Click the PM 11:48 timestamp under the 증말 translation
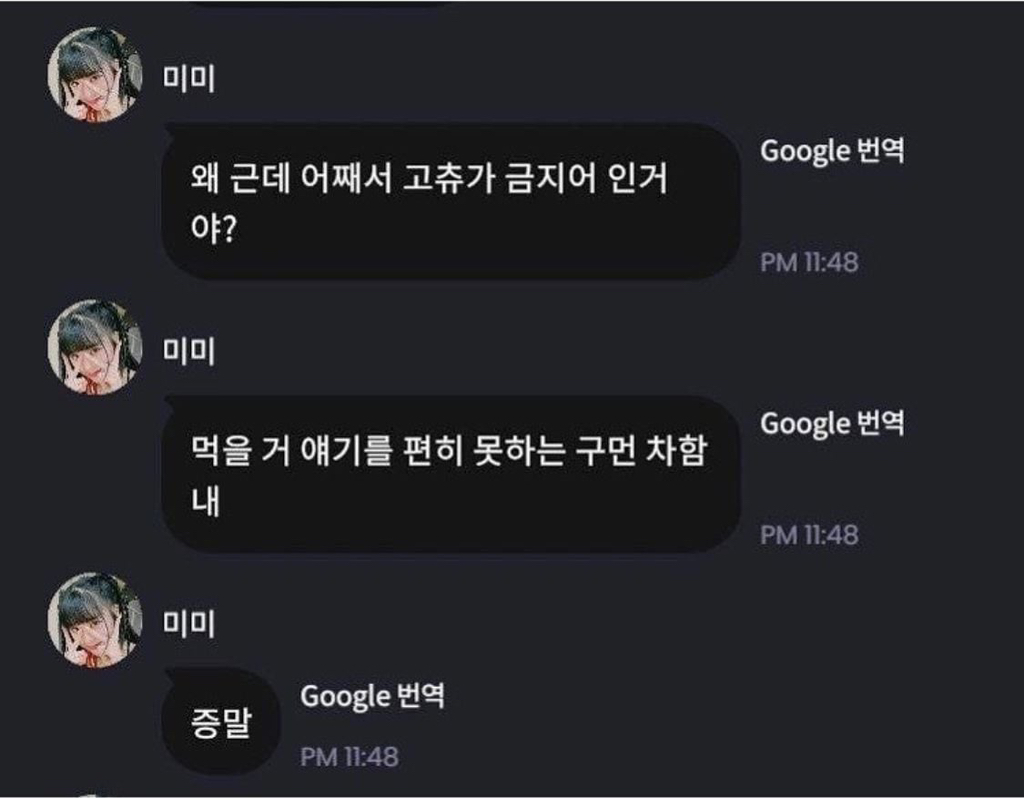 click(349, 757)
